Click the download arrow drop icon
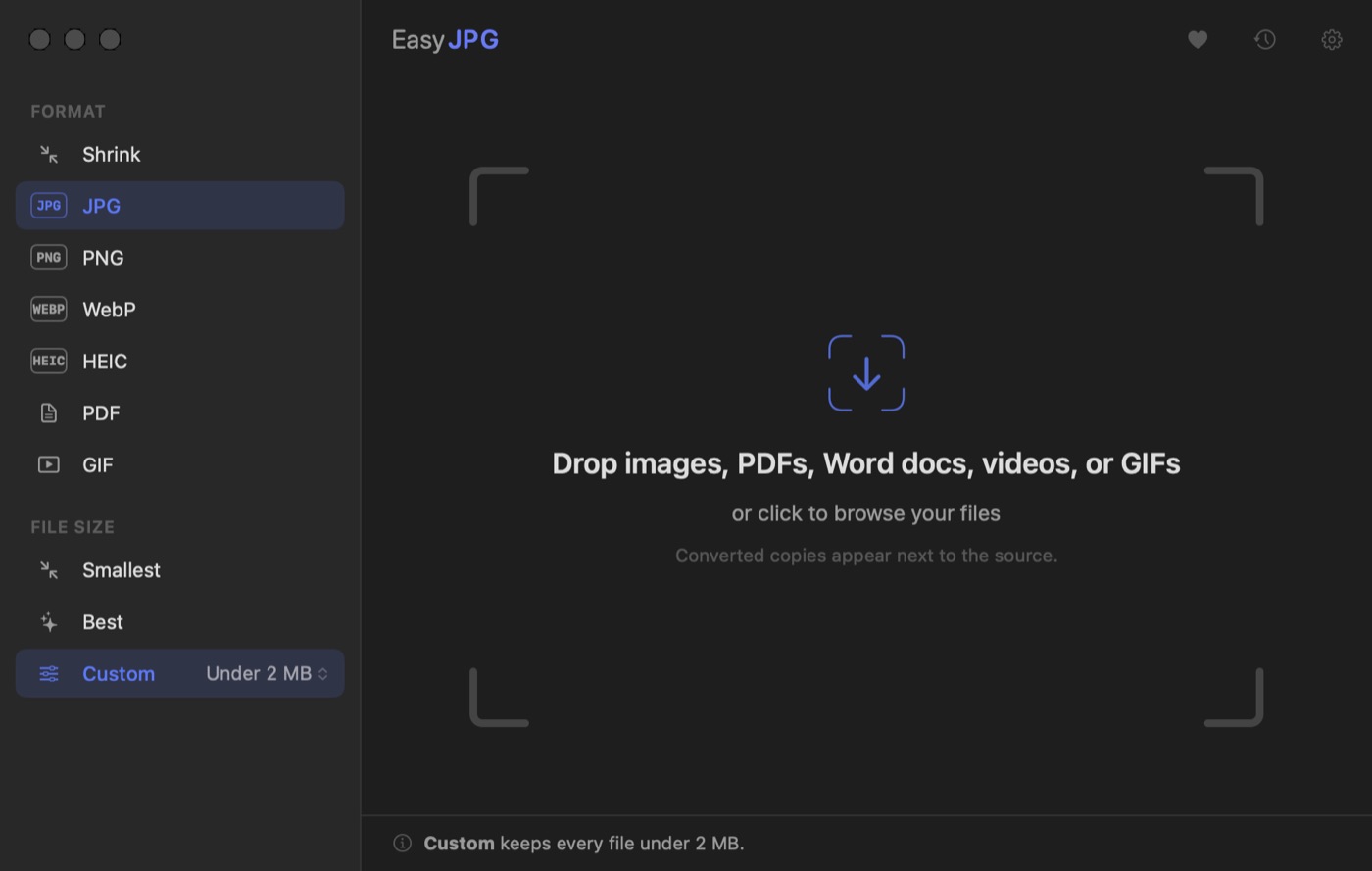 tap(866, 373)
